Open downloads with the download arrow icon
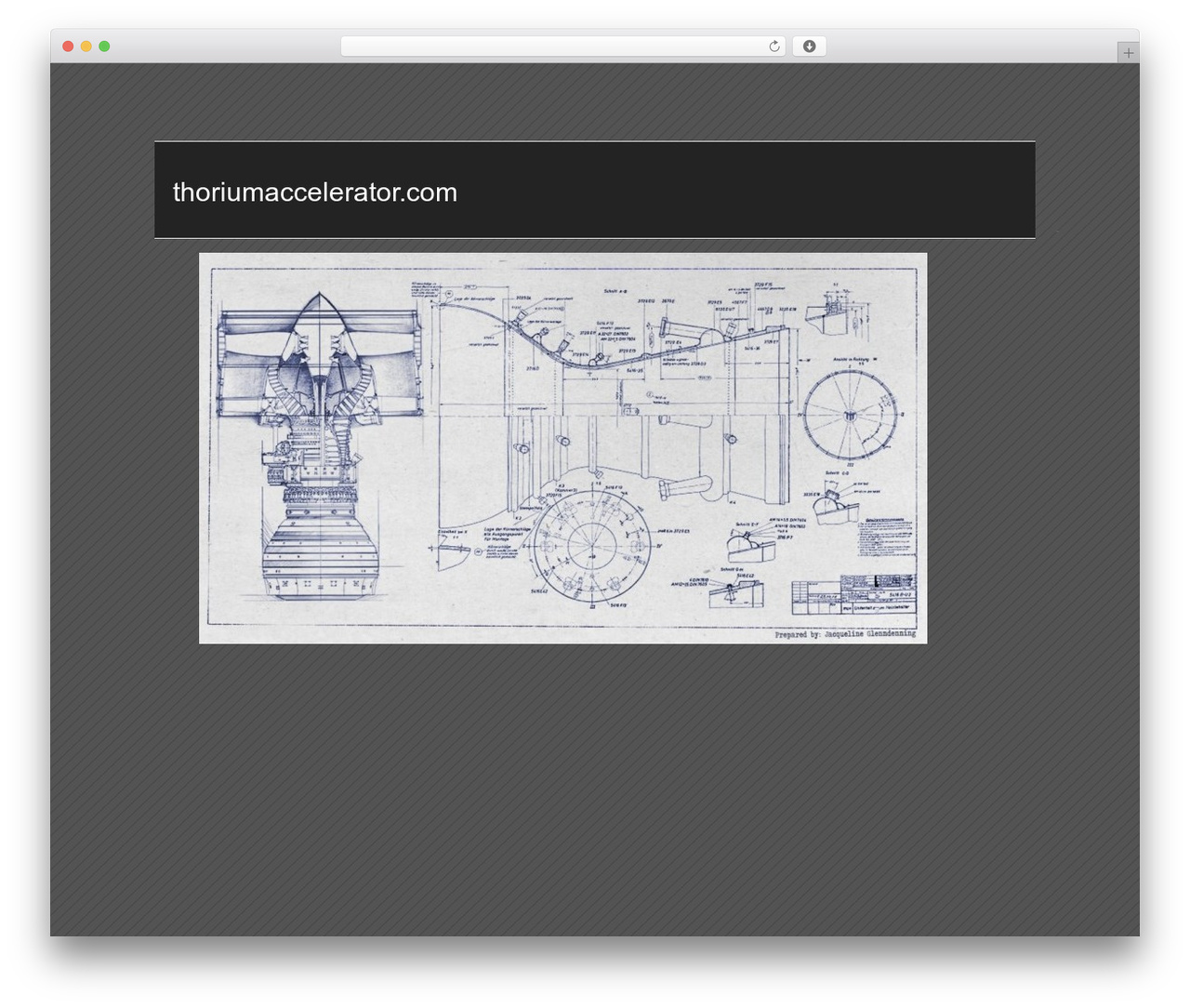 coord(809,46)
